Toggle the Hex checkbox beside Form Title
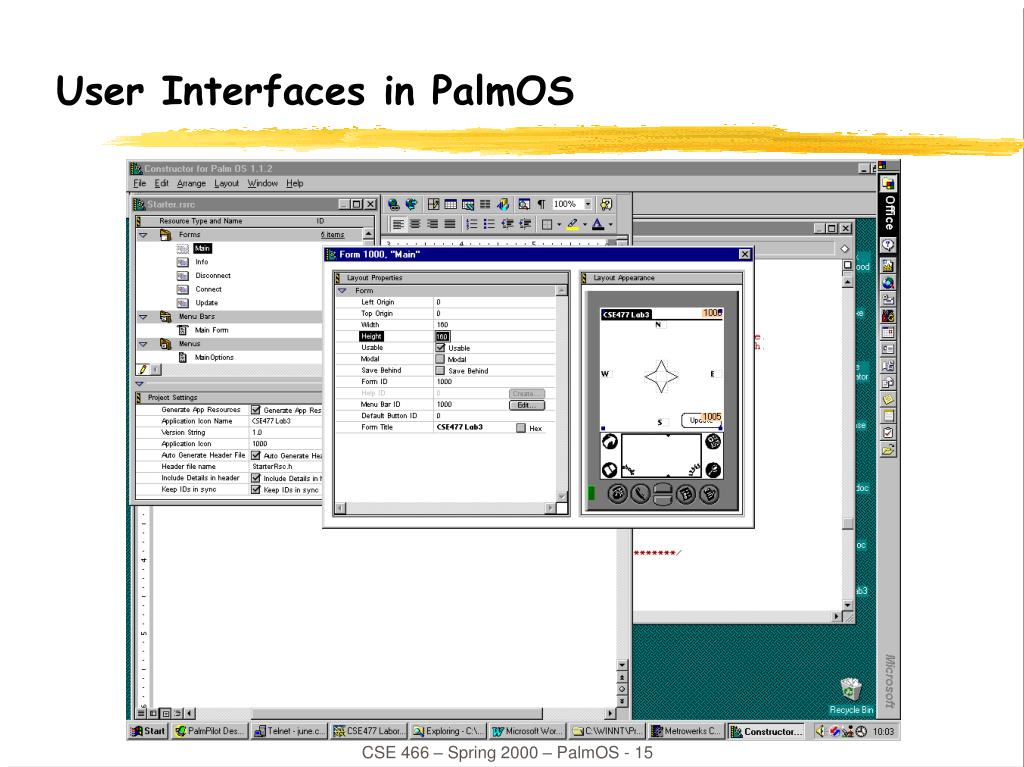The image size is (1024, 767). tap(520, 428)
